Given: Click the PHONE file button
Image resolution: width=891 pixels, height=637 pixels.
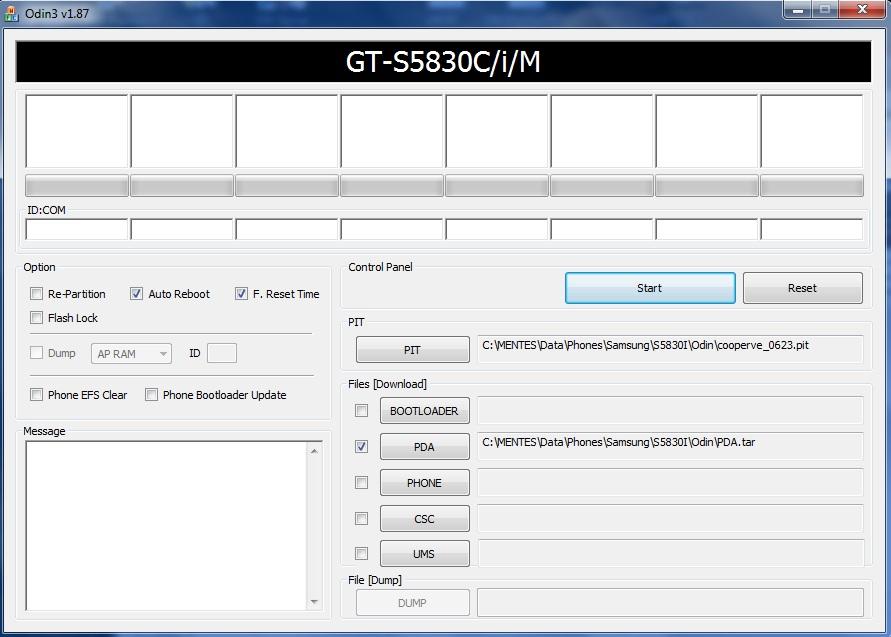Looking at the screenshot, I should click(x=424, y=483).
